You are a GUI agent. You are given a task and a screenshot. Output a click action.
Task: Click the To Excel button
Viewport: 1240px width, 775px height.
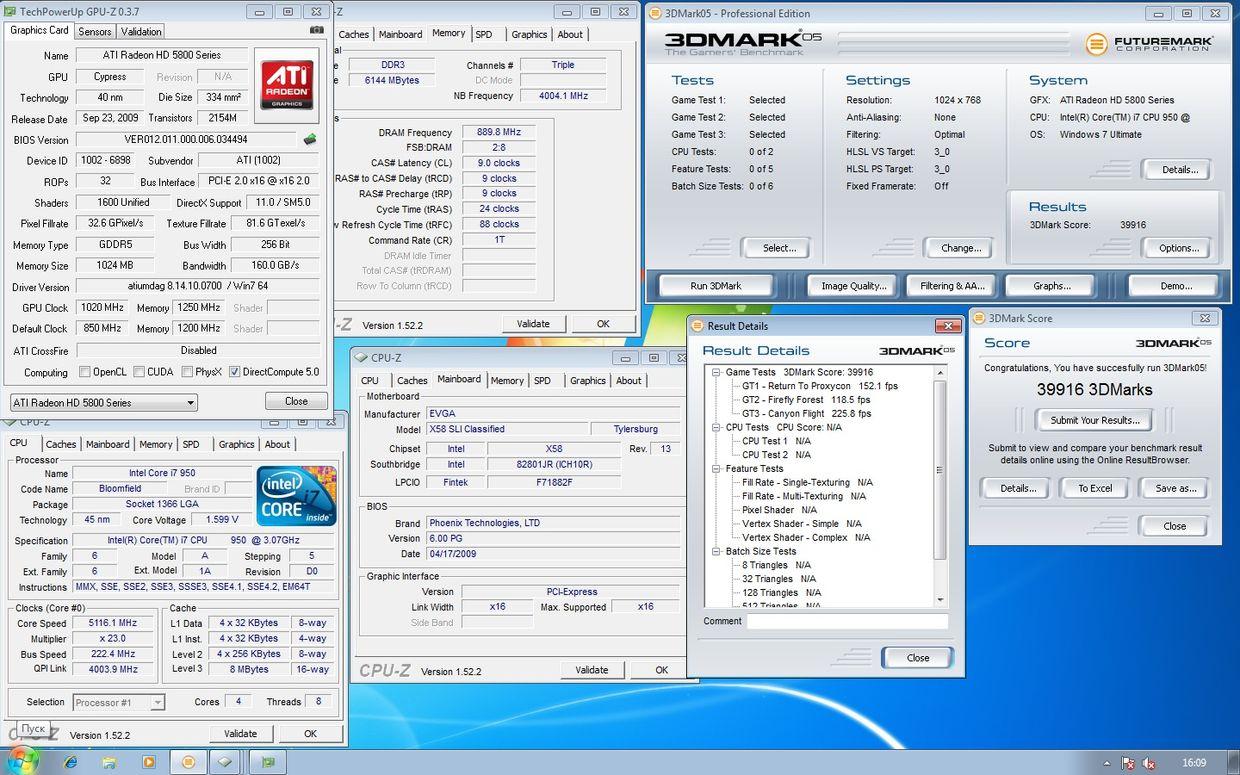pyautogui.click(x=1095, y=488)
